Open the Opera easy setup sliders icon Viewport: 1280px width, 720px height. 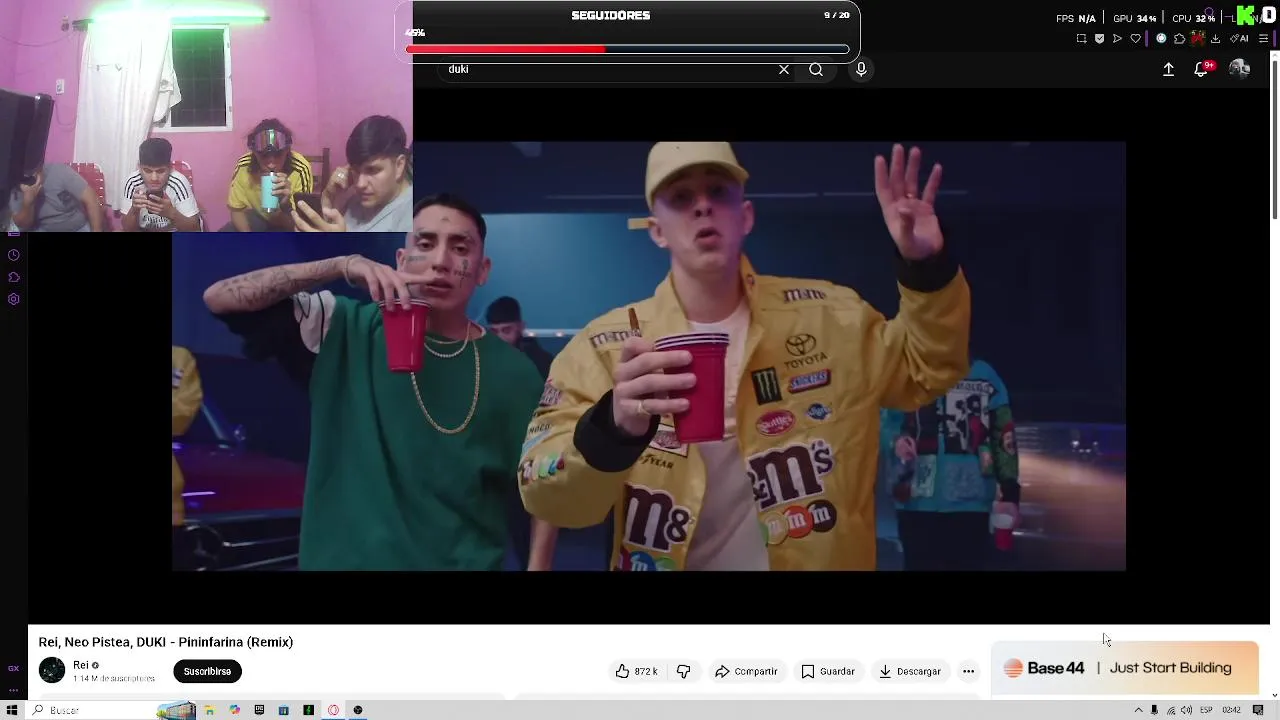click(x=1263, y=38)
